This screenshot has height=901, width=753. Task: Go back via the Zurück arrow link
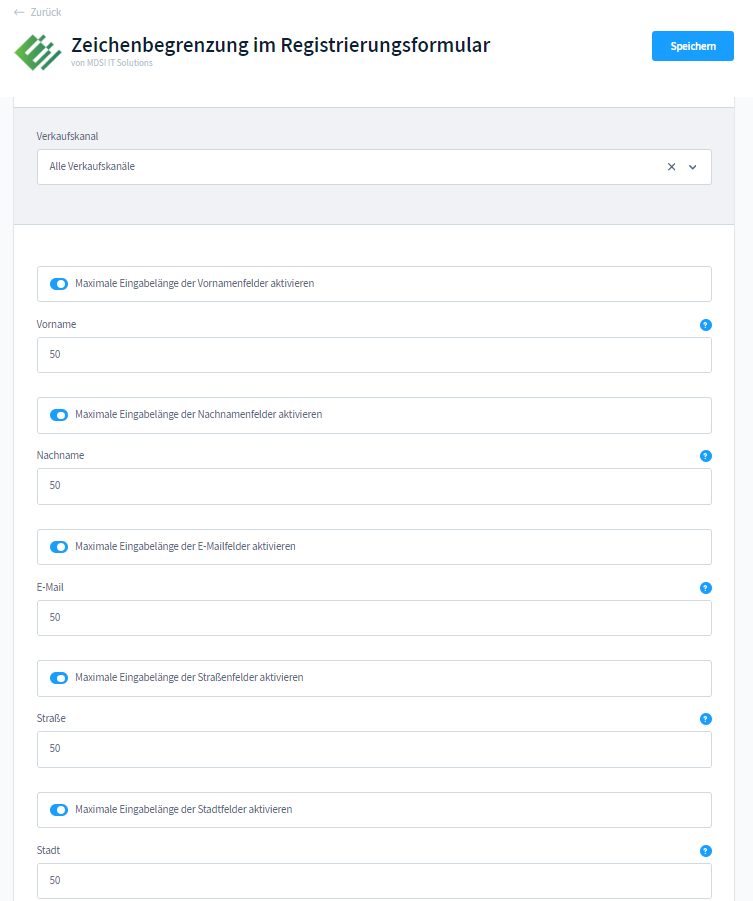37,12
